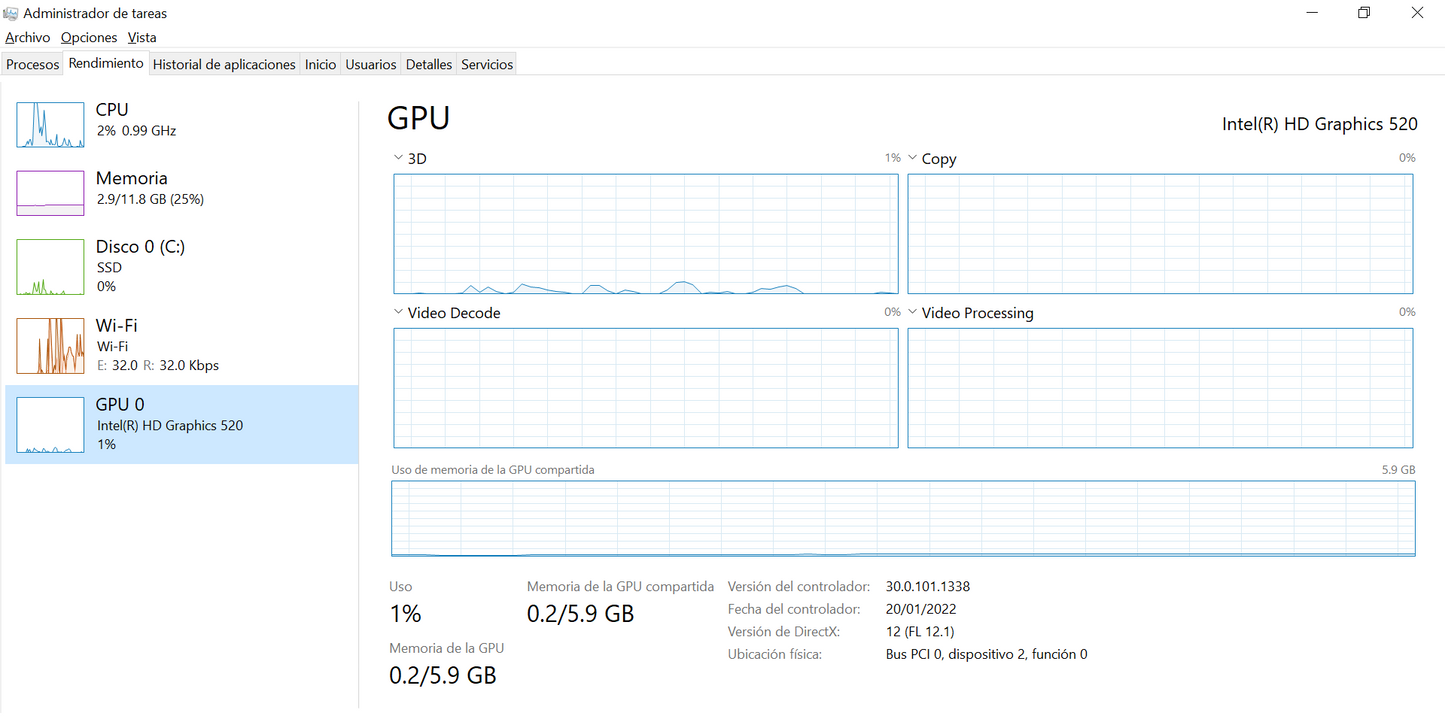Screen dimensions: 1445x719
Task: Expand the Video Processing engine dropdown
Action: pyautogui.click(x=913, y=312)
